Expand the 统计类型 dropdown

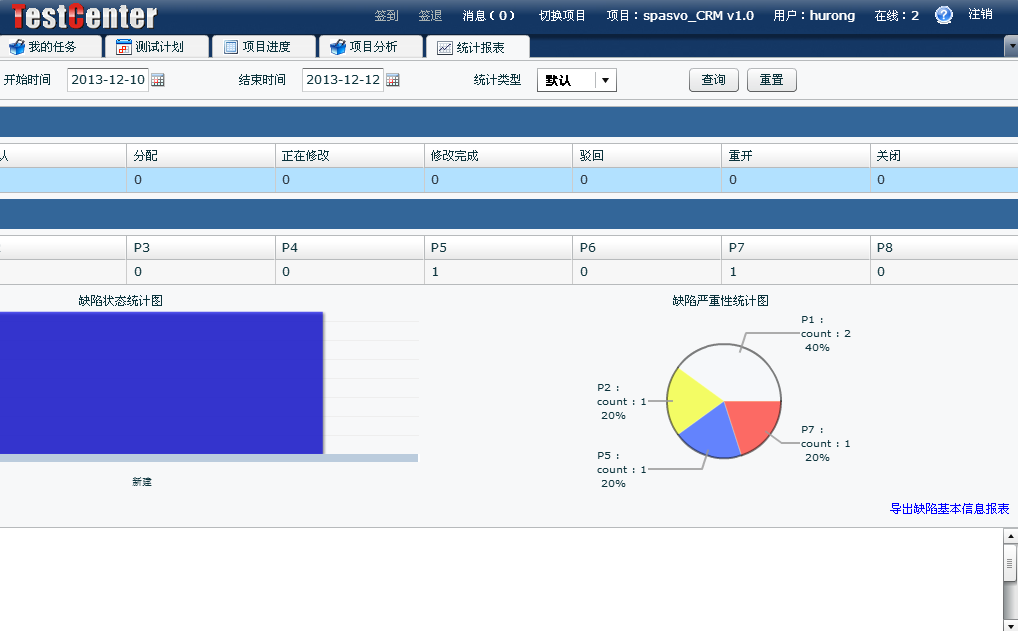605,80
